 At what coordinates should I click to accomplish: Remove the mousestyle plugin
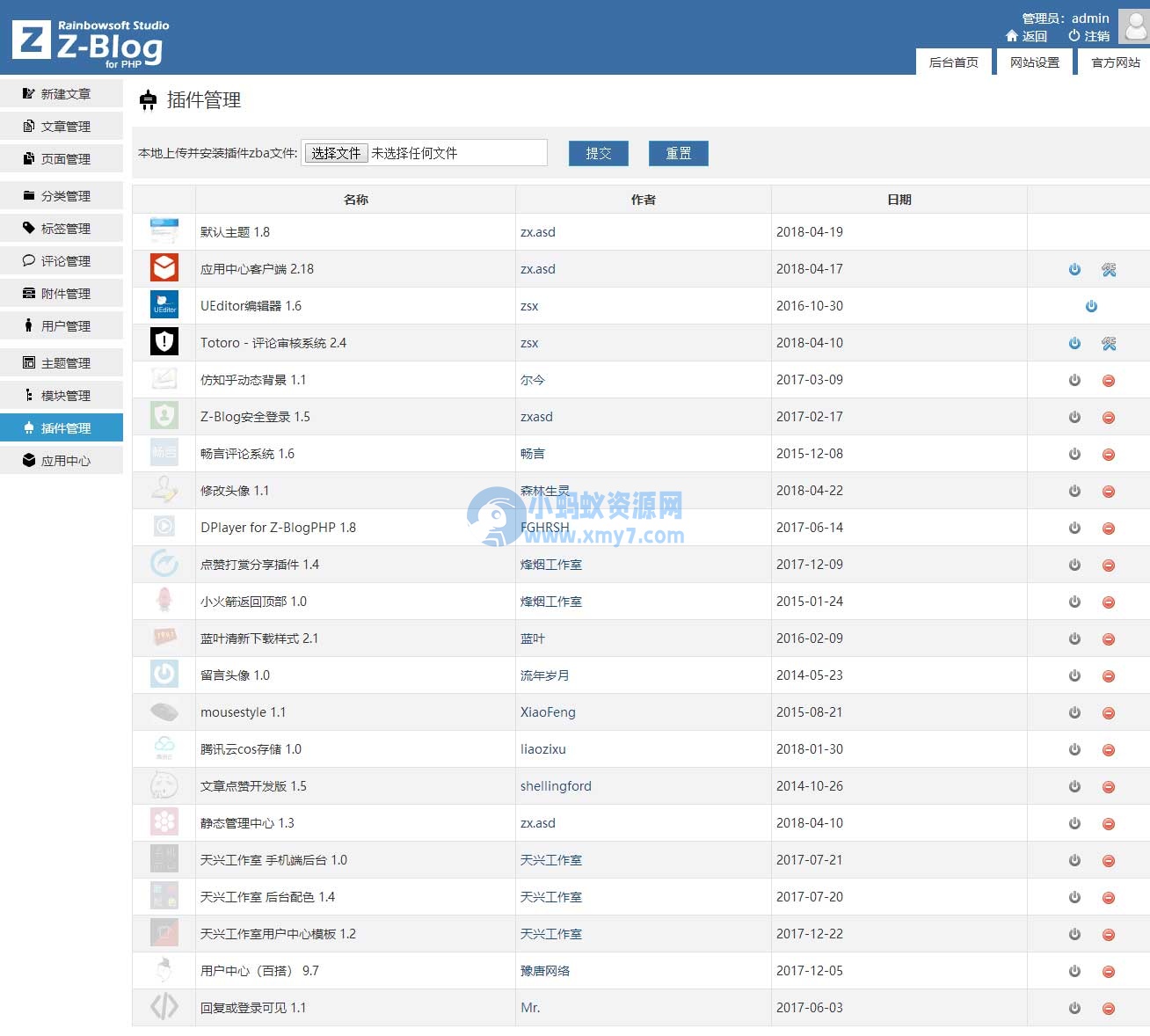pos(1108,712)
